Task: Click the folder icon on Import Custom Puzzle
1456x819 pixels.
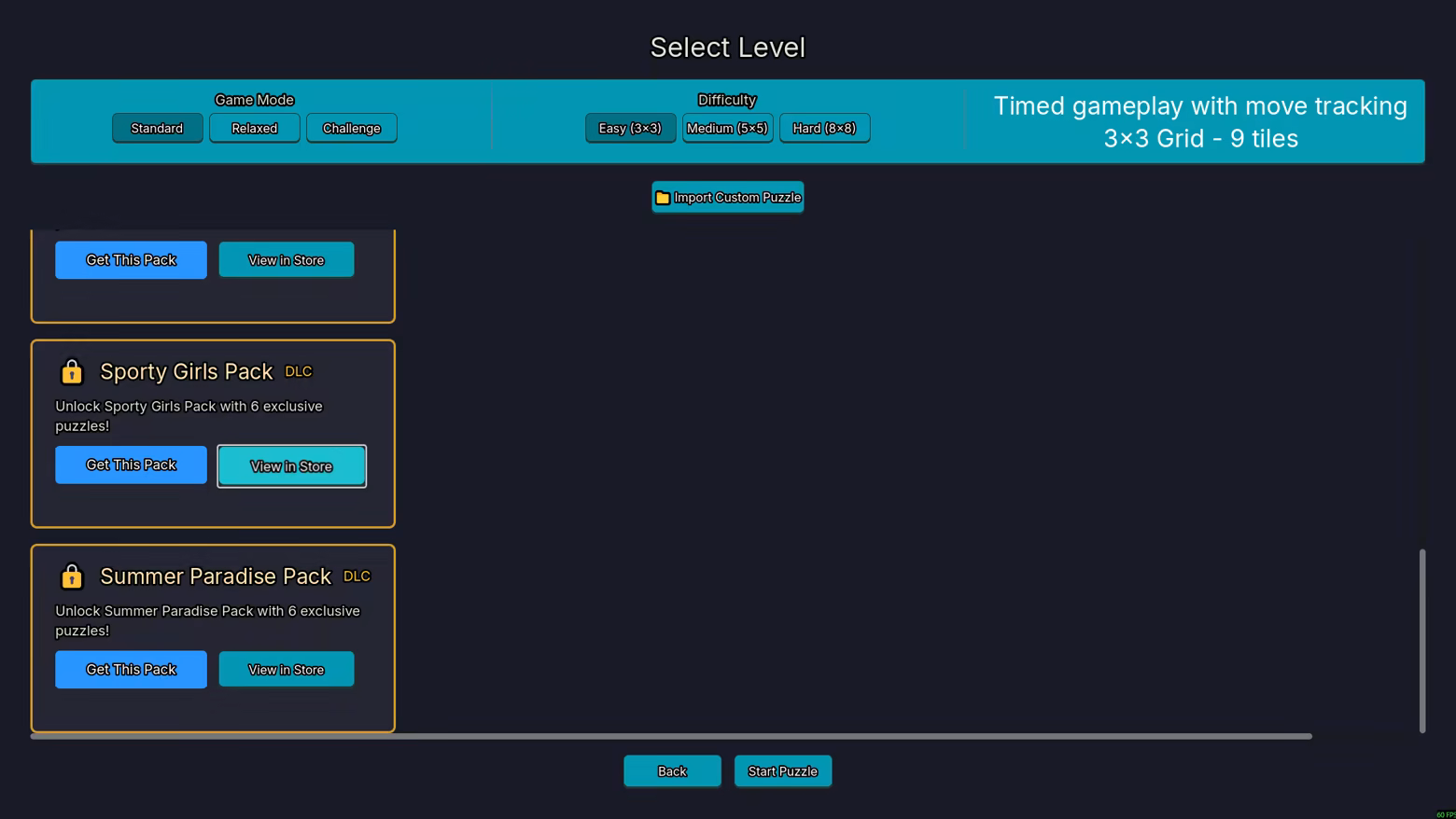Action: [x=663, y=198]
